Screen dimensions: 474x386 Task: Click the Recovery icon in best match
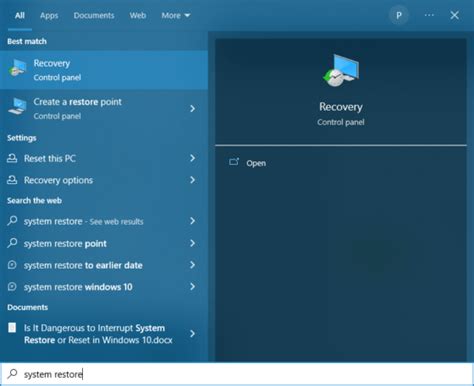tap(17, 68)
